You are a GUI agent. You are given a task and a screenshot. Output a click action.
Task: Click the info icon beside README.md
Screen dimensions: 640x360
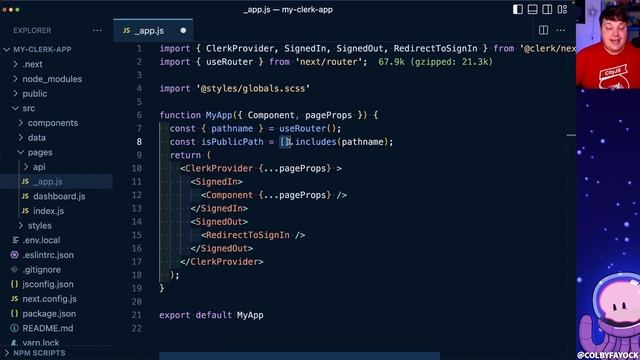point(15,328)
